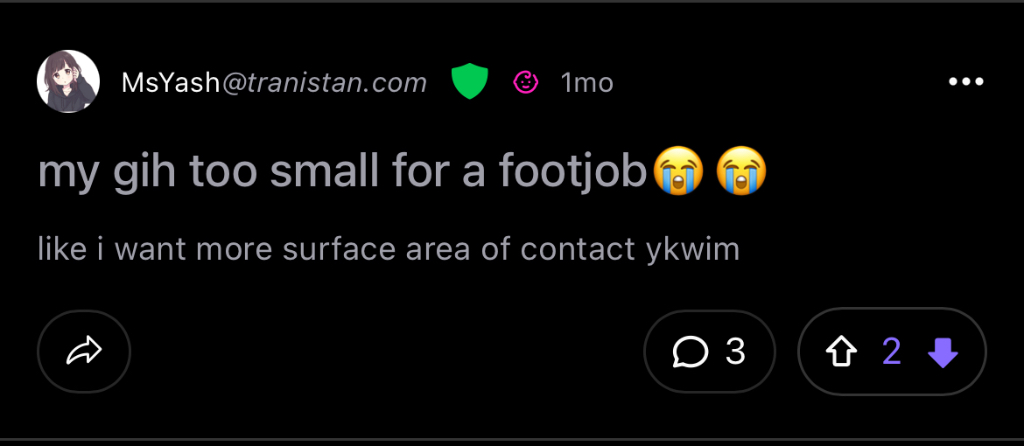The width and height of the screenshot is (1024, 446).
Task: Click the green shield moderator badge
Action: [x=468, y=82]
